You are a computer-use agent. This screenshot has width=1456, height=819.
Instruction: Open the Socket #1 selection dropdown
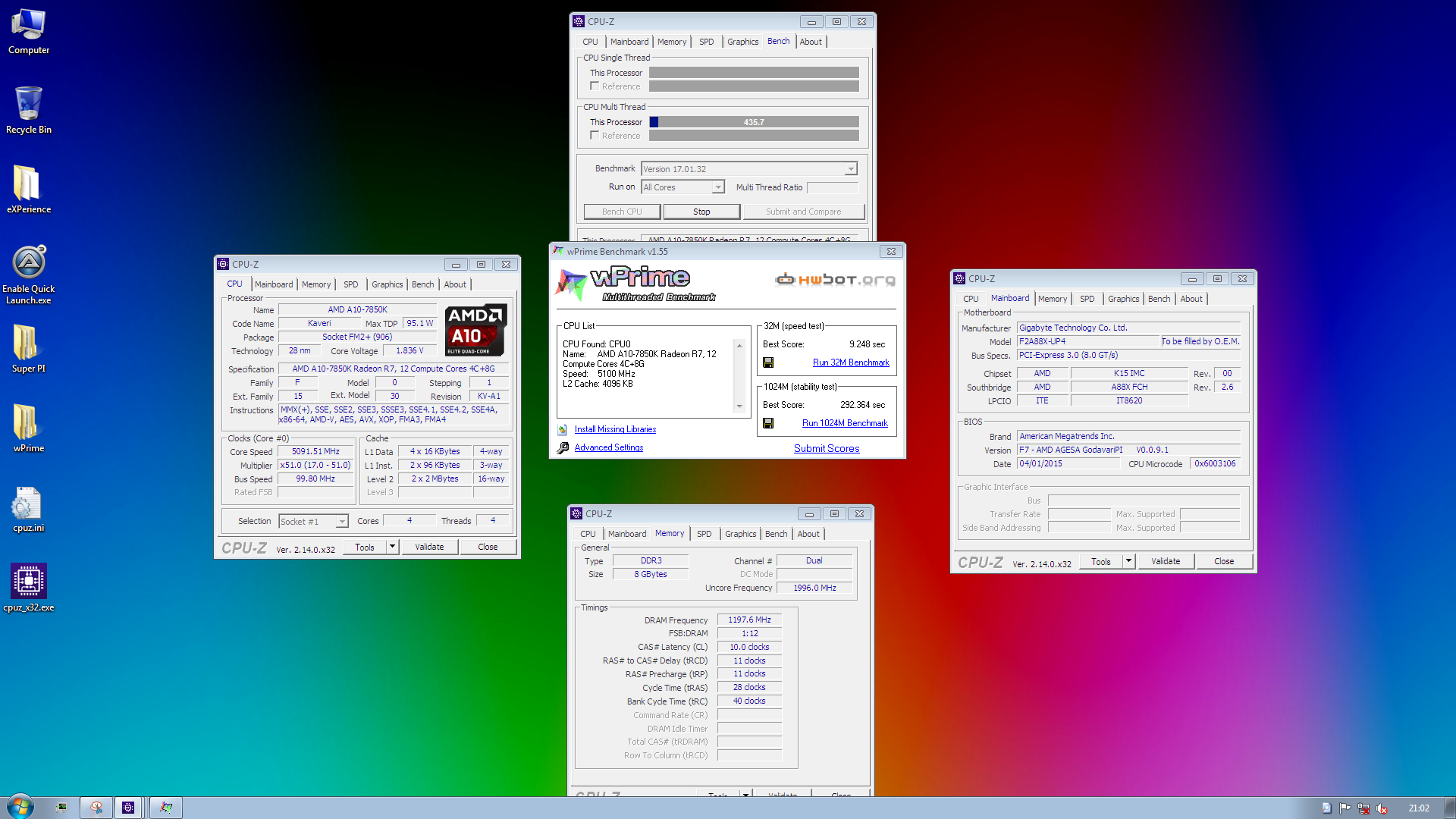(x=342, y=522)
